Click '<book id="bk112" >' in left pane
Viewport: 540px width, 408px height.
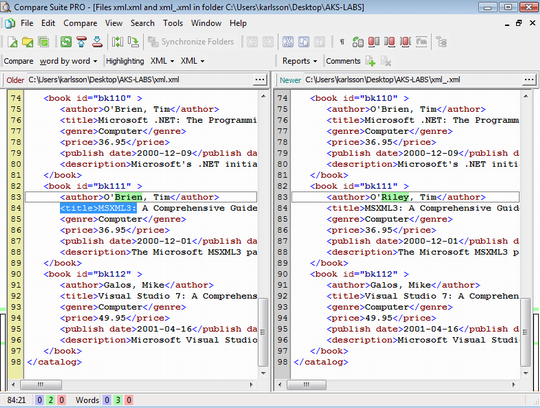(x=93, y=274)
